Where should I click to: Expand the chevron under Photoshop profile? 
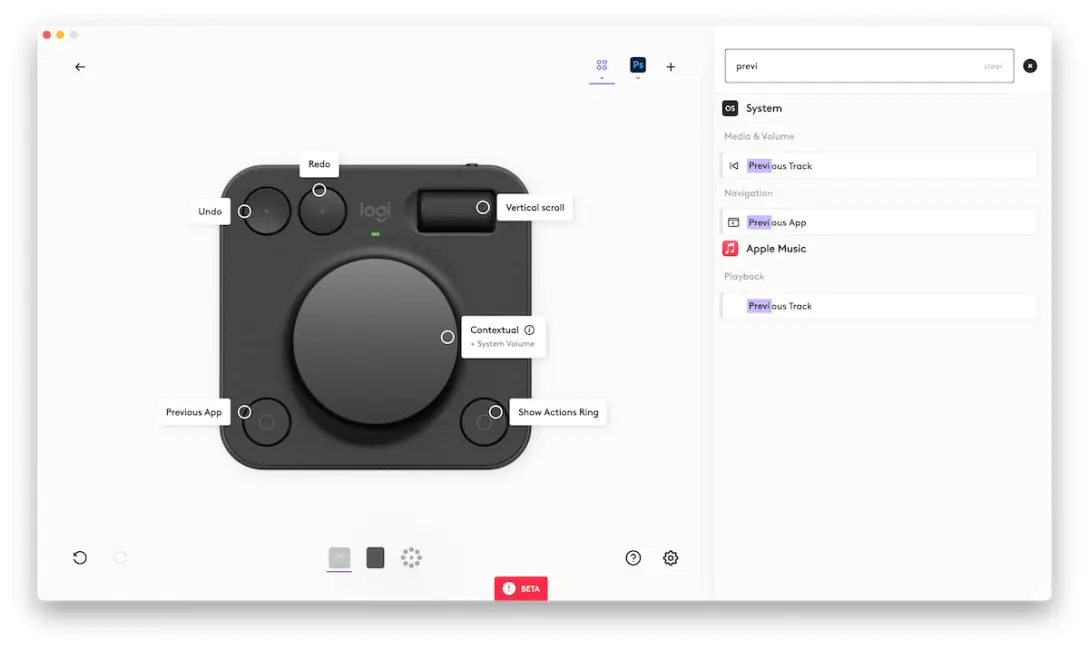click(x=638, y=78)
